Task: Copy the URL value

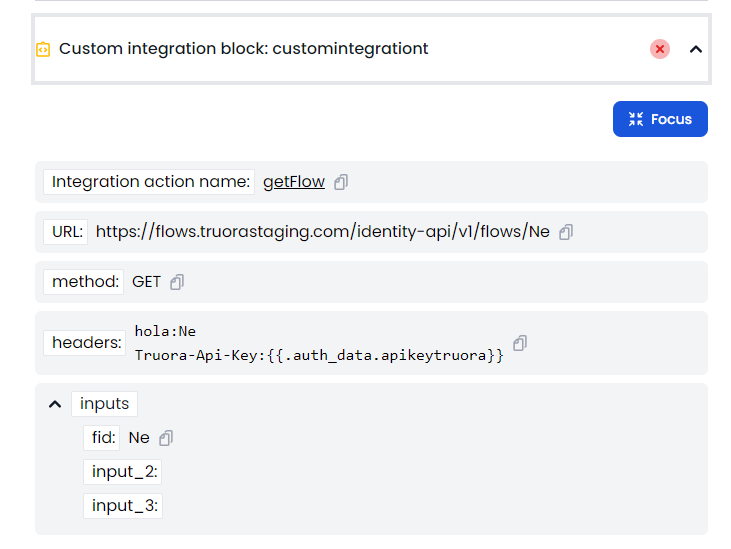Action: click(565, 232)
